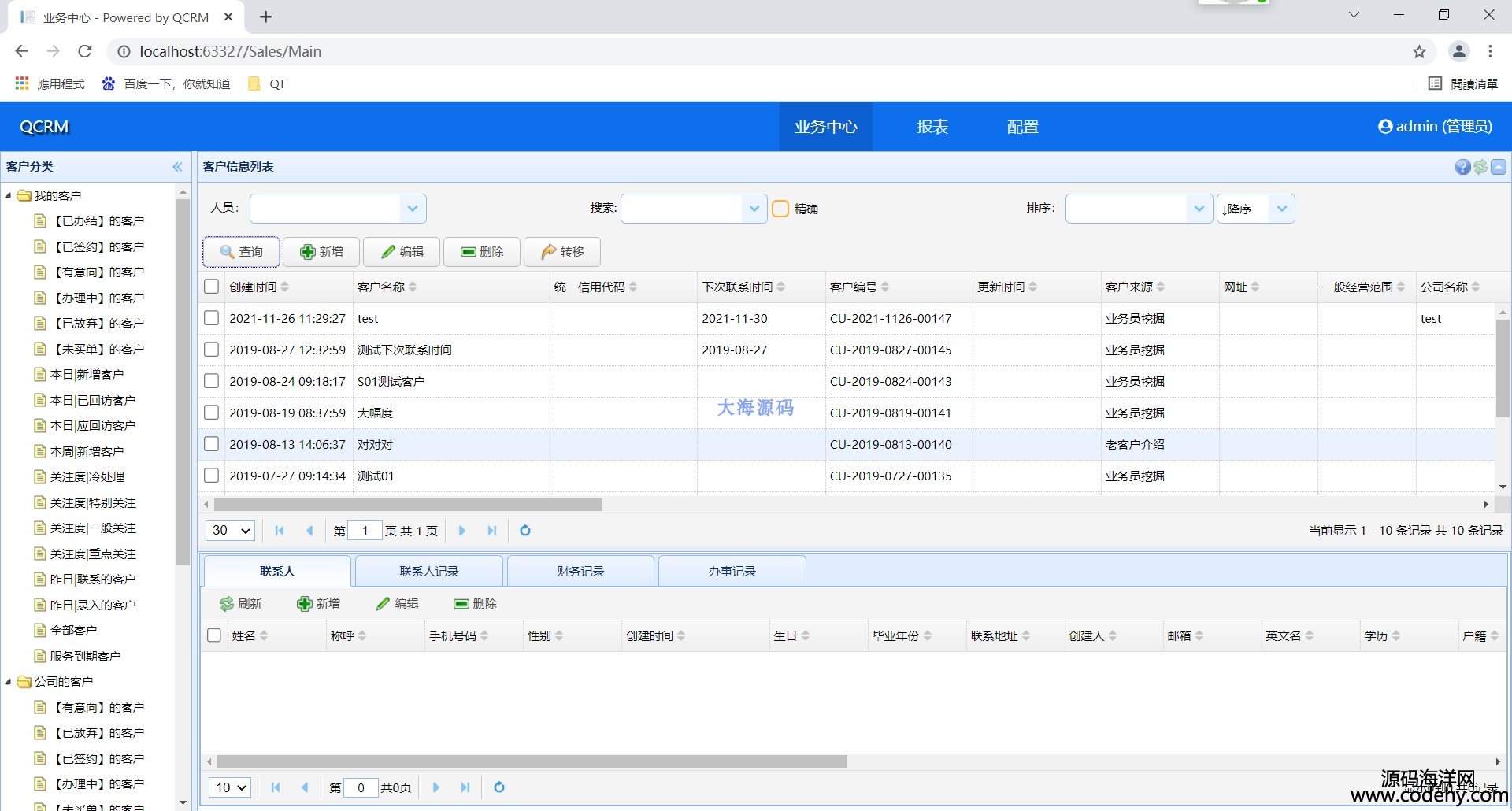This screenshot has width=1512, height=811.
Task: Click the 查询 search button
Action: click(x=242, y=252)
